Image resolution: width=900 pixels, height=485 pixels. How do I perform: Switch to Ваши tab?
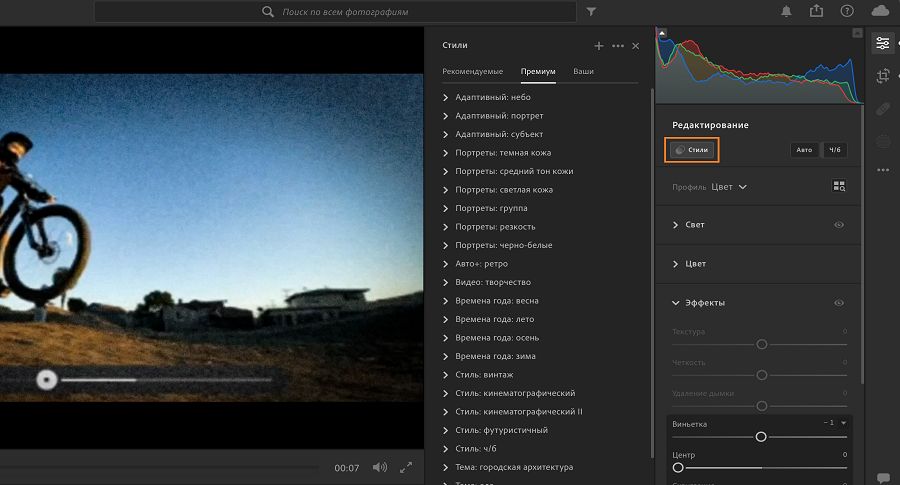pyautogui.click(x=583, y=72)
